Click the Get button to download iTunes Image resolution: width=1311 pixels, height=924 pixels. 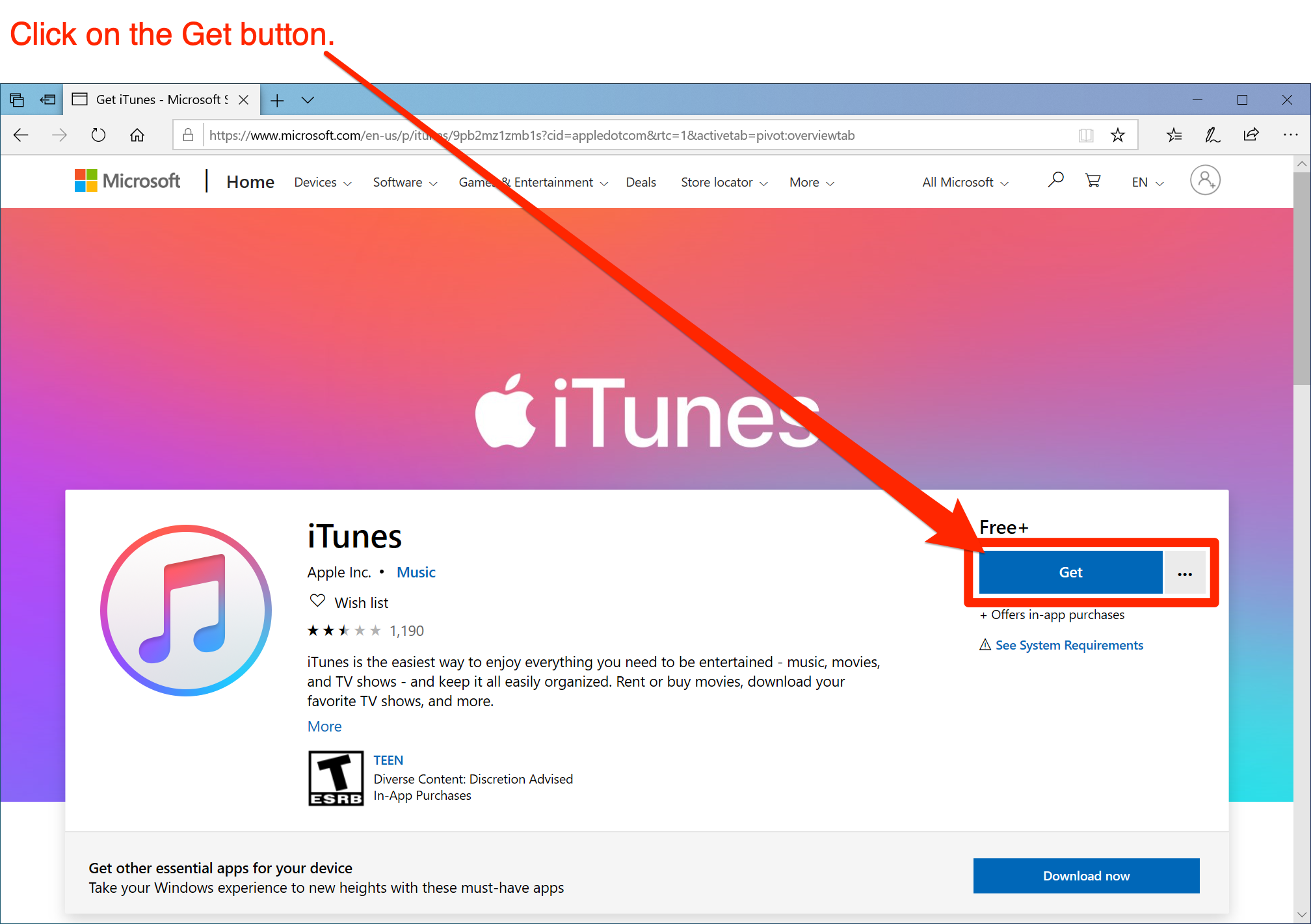[x=1069, y=571]
